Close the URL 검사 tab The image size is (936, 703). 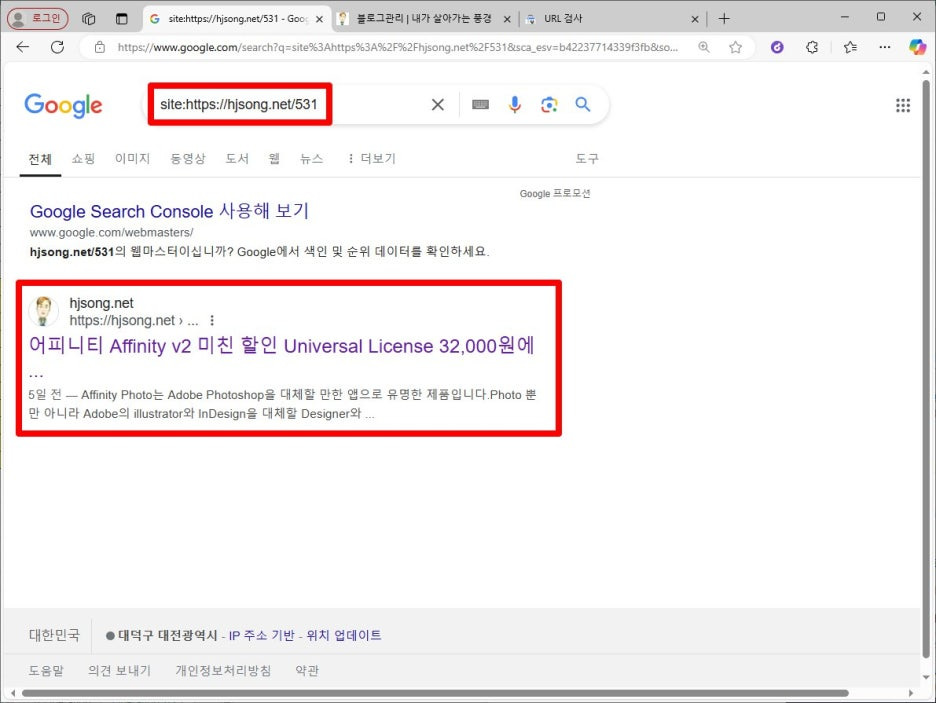(x=695, y=19)
